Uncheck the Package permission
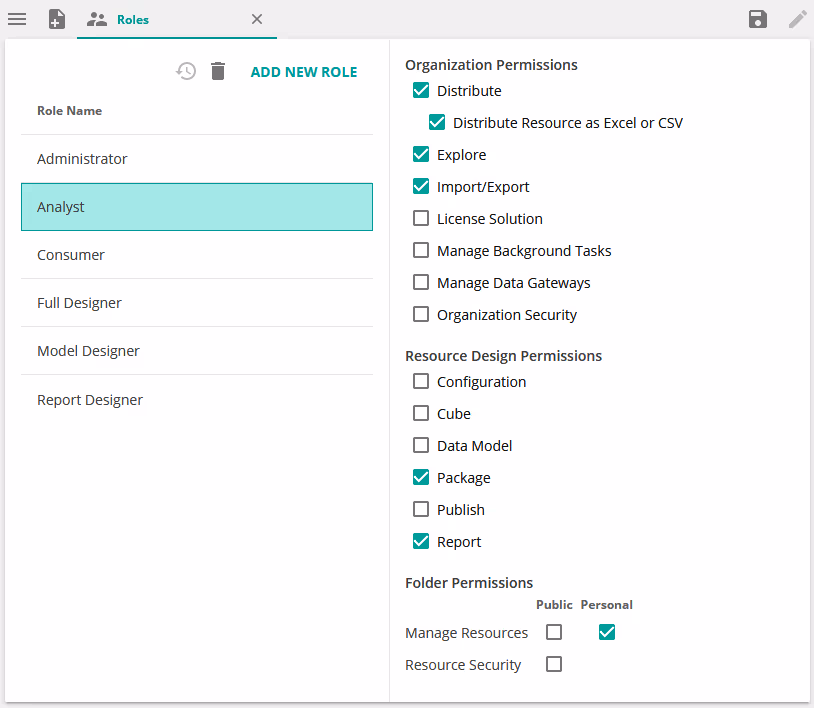Screen dimensions: 814x708 tap(421, 478)
